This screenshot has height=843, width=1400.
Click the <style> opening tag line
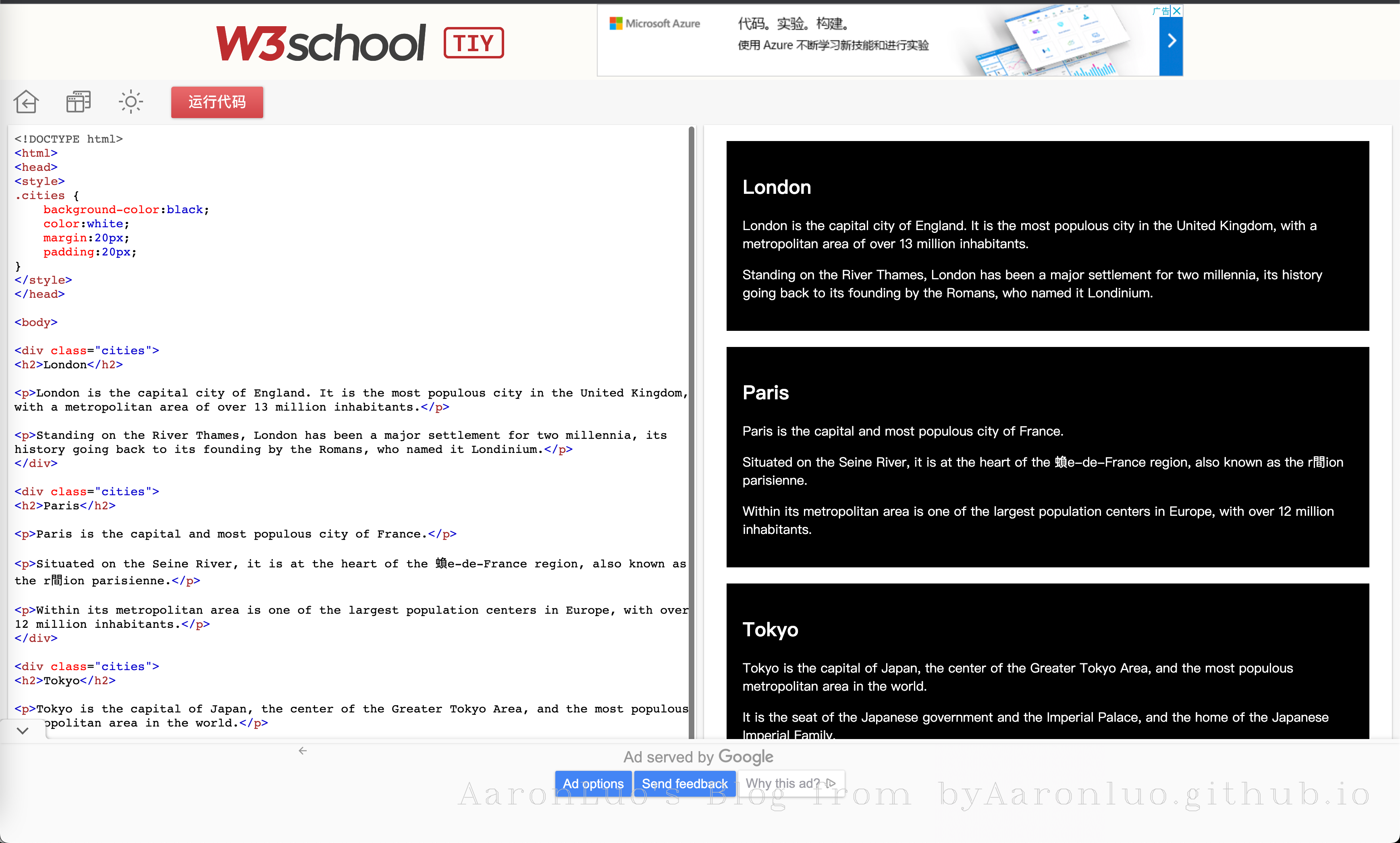click(x=40, y=182)
